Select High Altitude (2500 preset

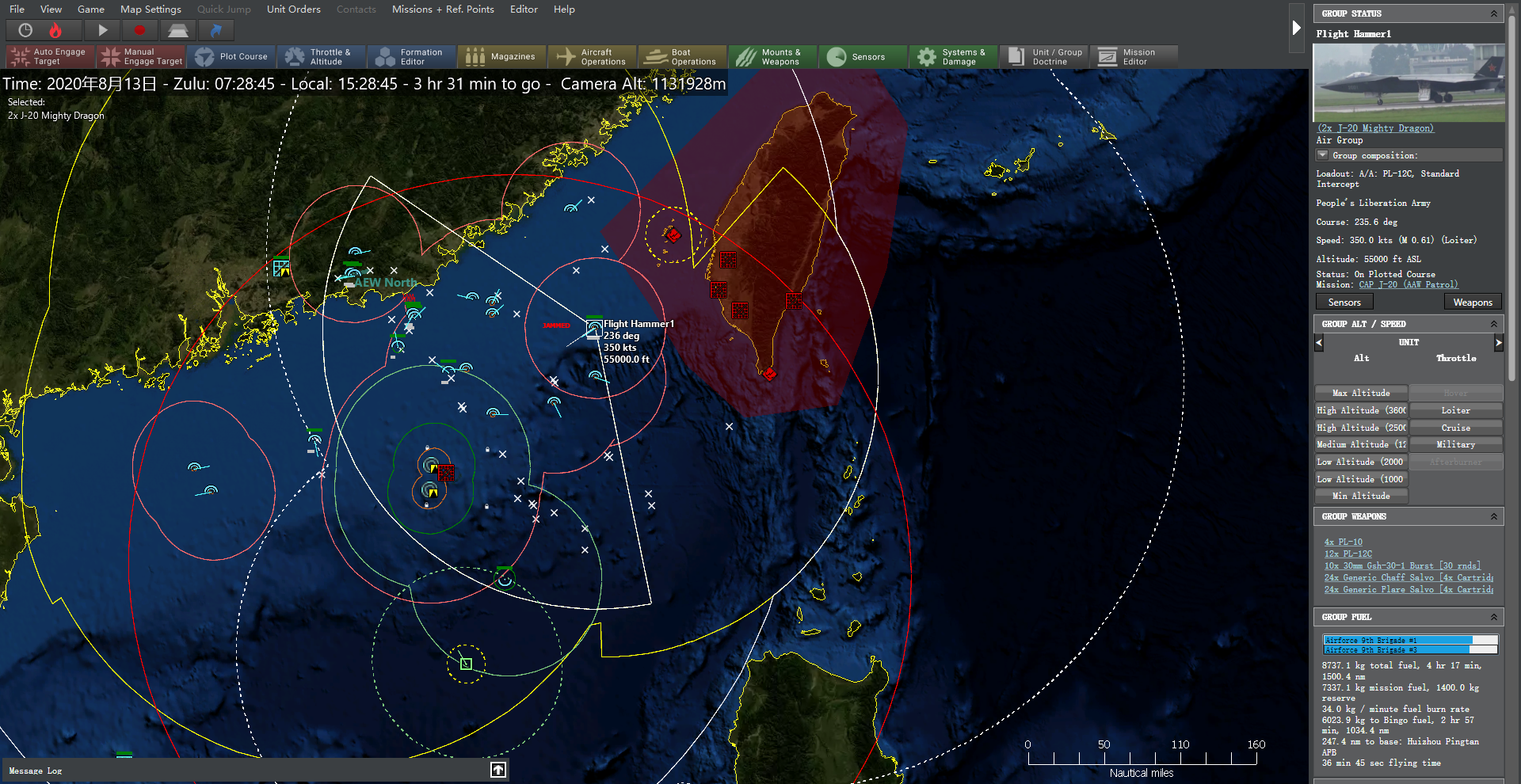(x=1361, y=428)
